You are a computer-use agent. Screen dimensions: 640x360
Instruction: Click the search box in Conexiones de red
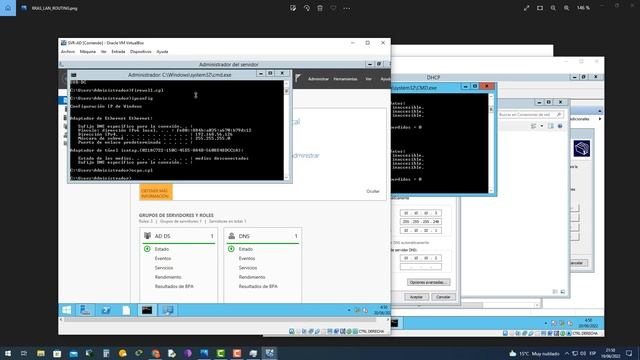[531, 115]
